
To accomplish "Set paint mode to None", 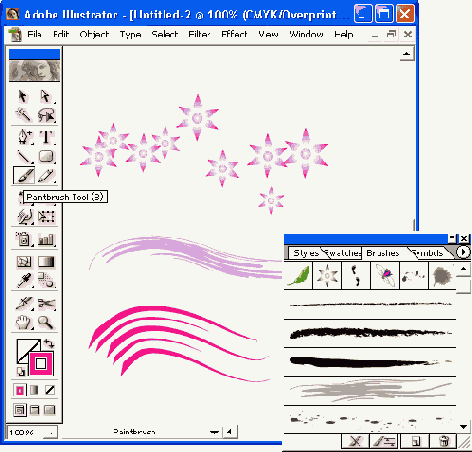I will [x=50, y=390].
